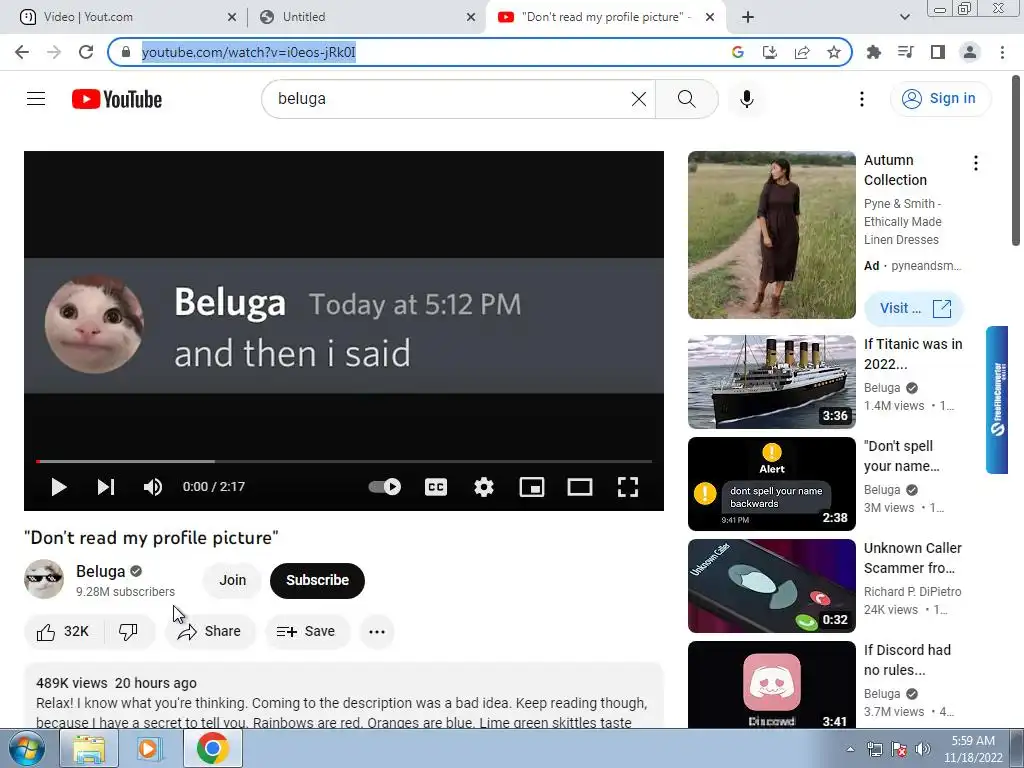
Task: Open the Autumn Collection ad options menu
Action: click(x=976, y=163)
